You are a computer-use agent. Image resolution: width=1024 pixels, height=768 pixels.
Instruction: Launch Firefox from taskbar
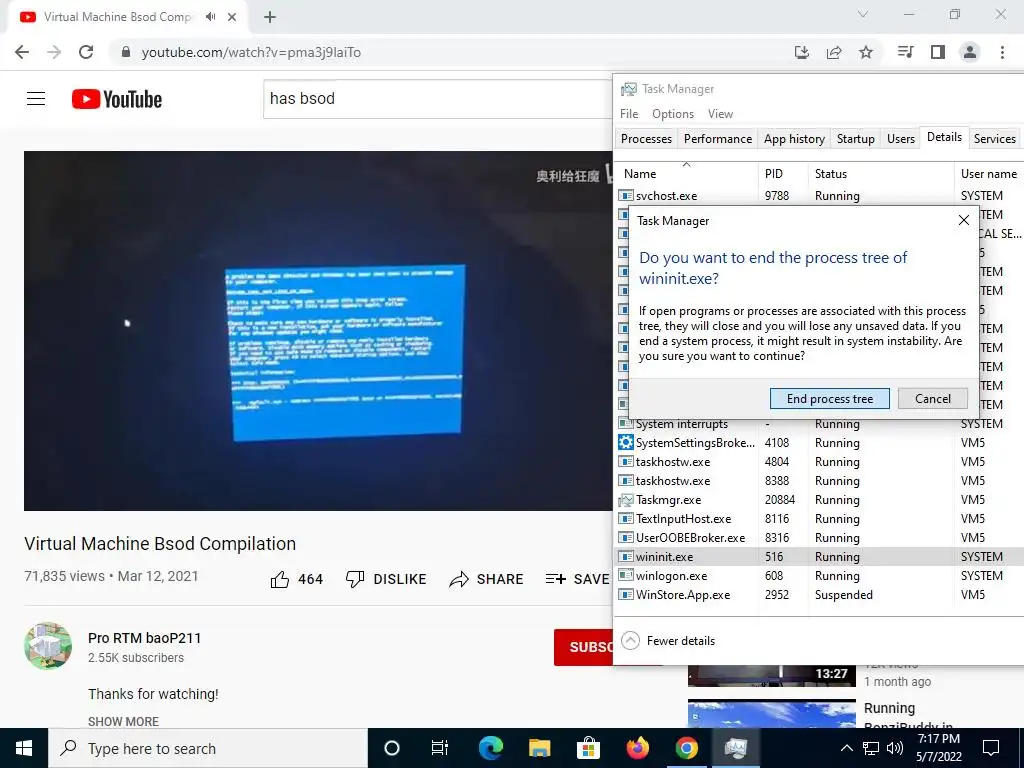pyautogui.click(x=637, y=748)
